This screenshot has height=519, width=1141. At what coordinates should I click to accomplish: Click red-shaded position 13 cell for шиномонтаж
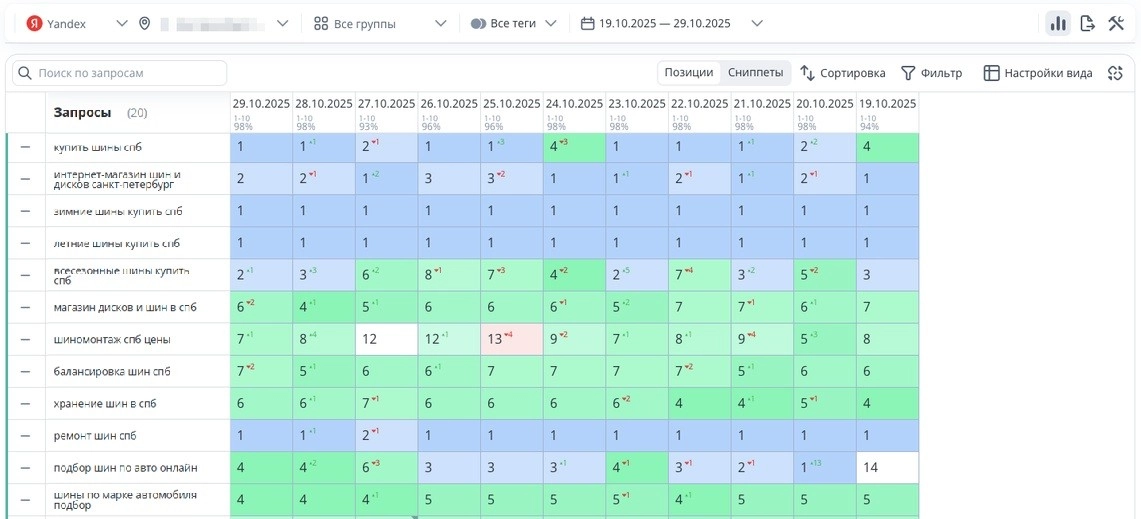[512, 339]
